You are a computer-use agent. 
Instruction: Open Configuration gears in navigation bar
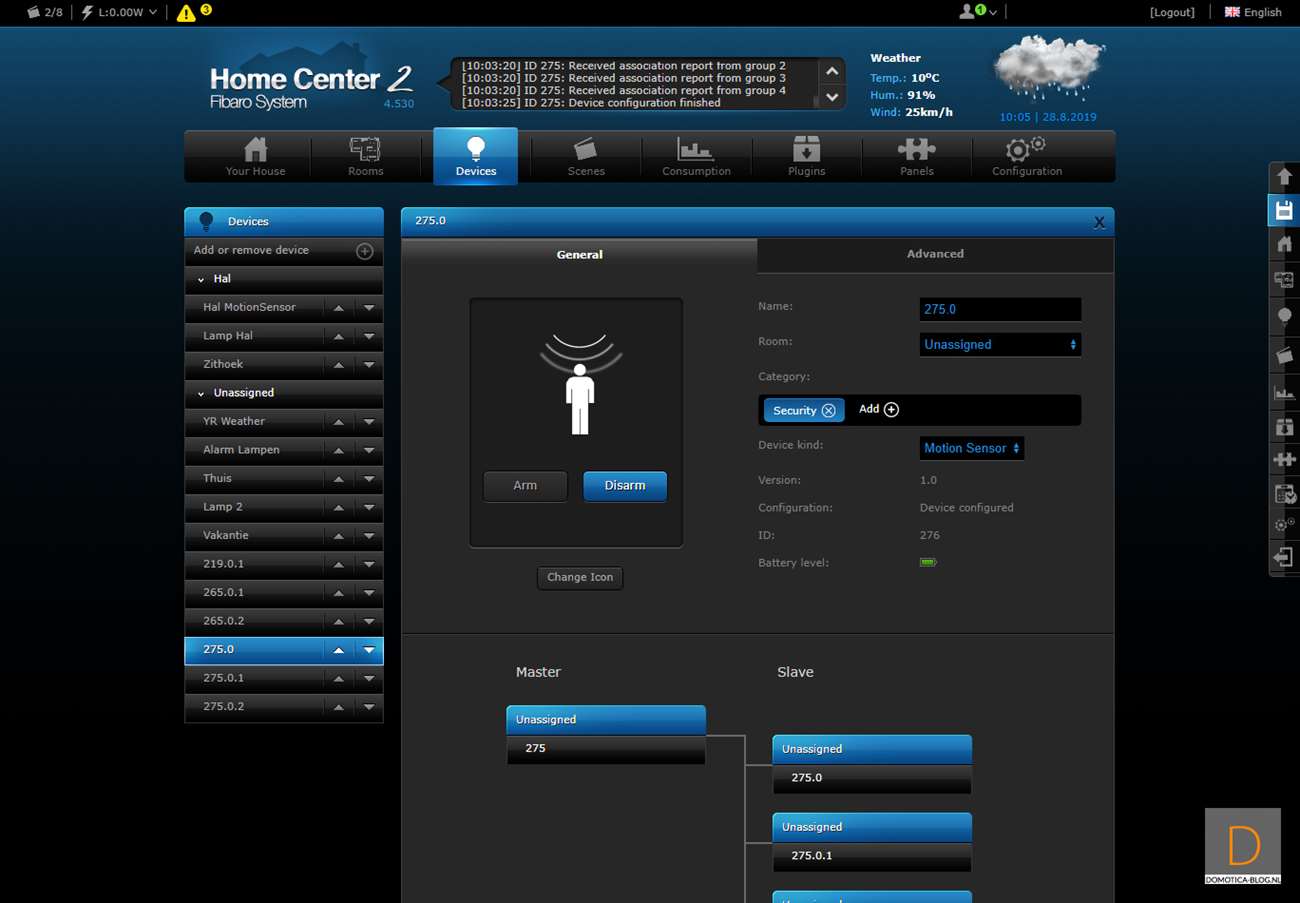click(x=1026, y=157)
